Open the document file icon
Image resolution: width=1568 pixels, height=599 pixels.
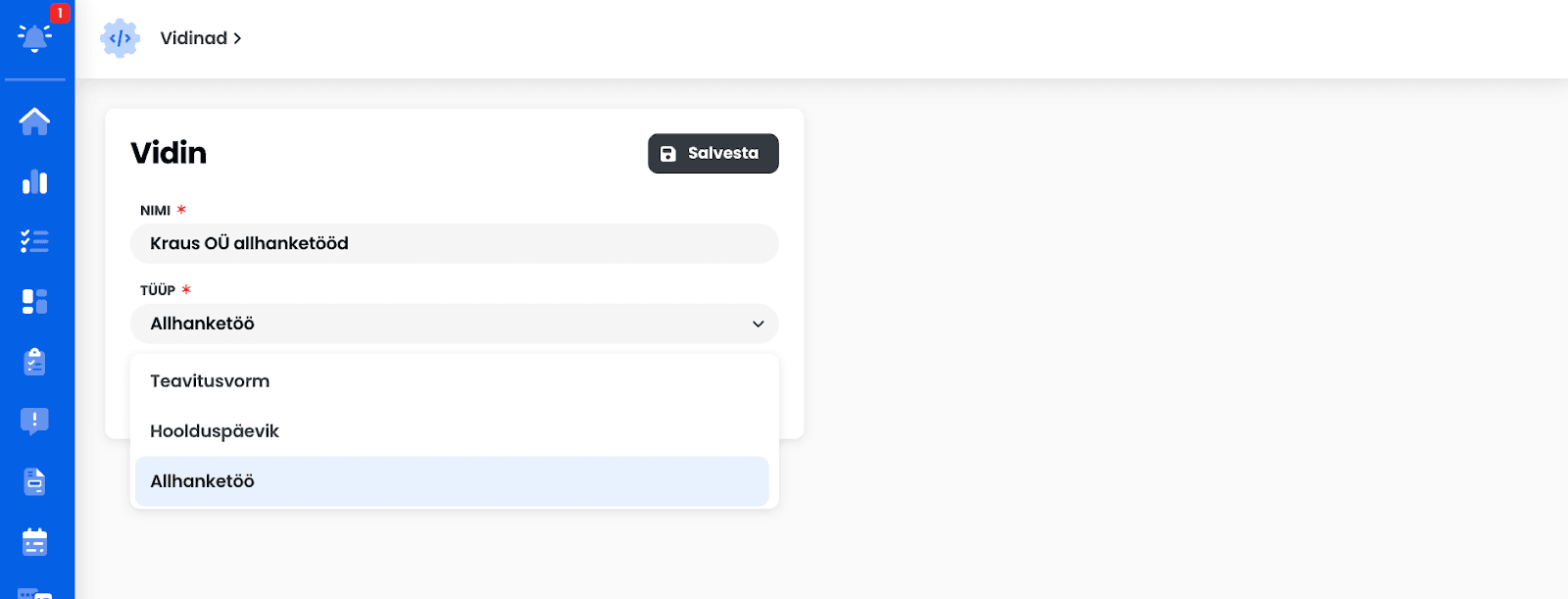[x=34, y=481]
